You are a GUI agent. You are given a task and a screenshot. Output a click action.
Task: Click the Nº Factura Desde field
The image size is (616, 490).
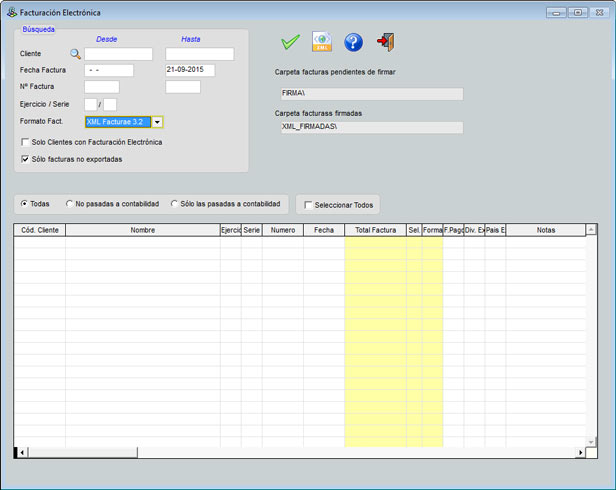(102, 87)
